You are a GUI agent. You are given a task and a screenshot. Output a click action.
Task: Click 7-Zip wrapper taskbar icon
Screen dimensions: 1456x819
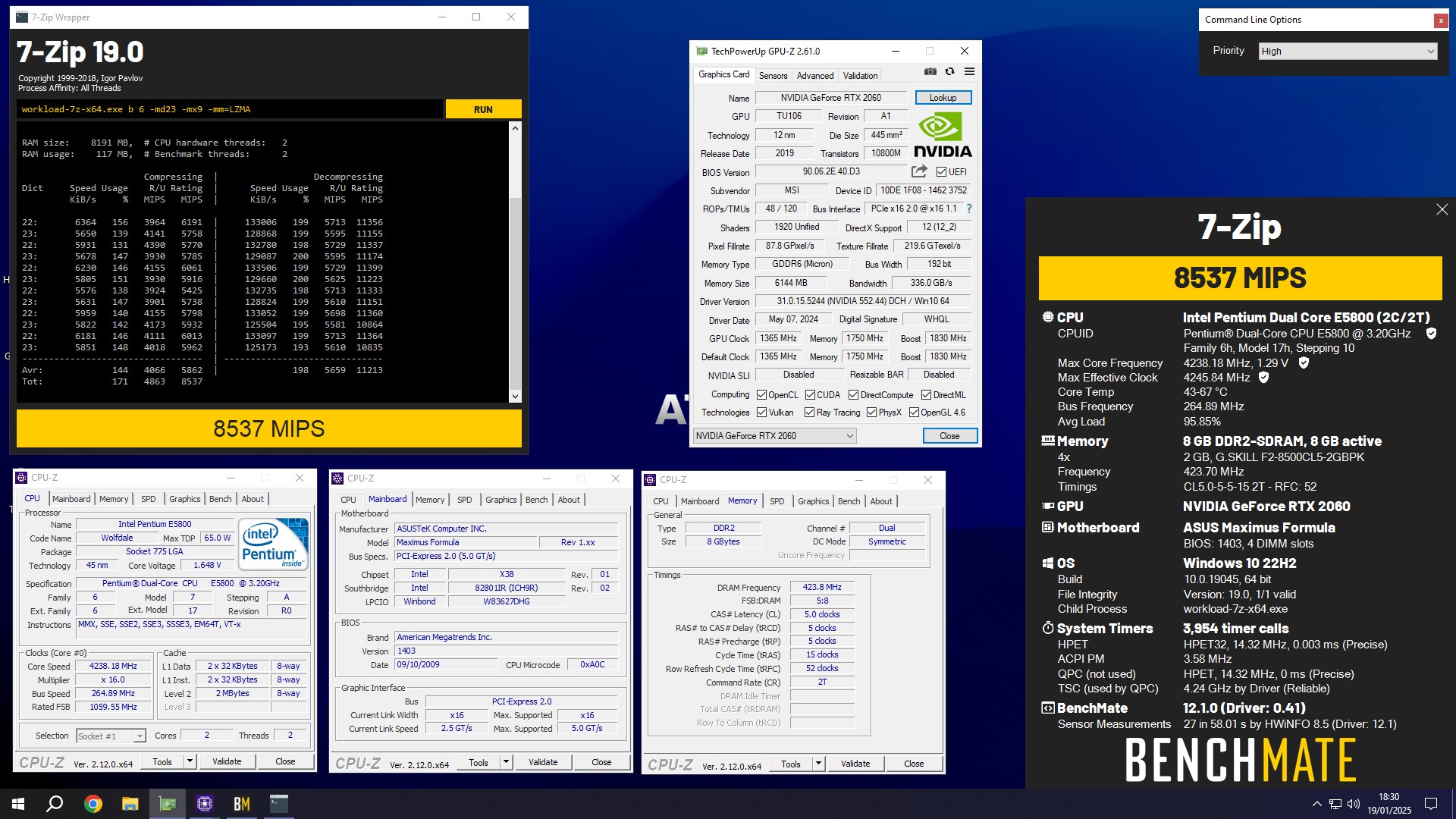[278, 804]
